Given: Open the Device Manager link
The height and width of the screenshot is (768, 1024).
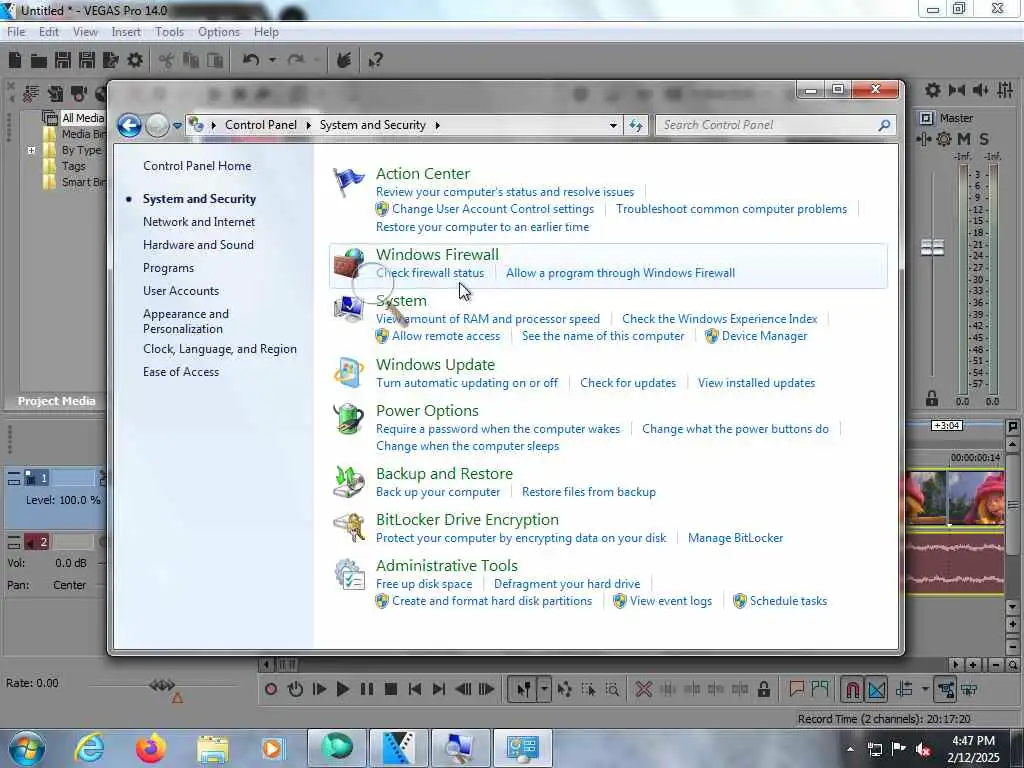Looking at the screenshot, I should [x=764, y=336].
